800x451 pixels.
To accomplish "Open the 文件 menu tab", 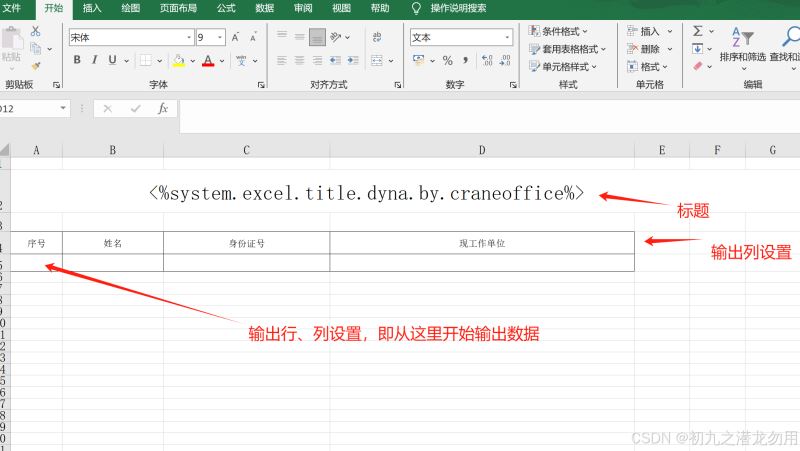I will [x=12, y=8].
